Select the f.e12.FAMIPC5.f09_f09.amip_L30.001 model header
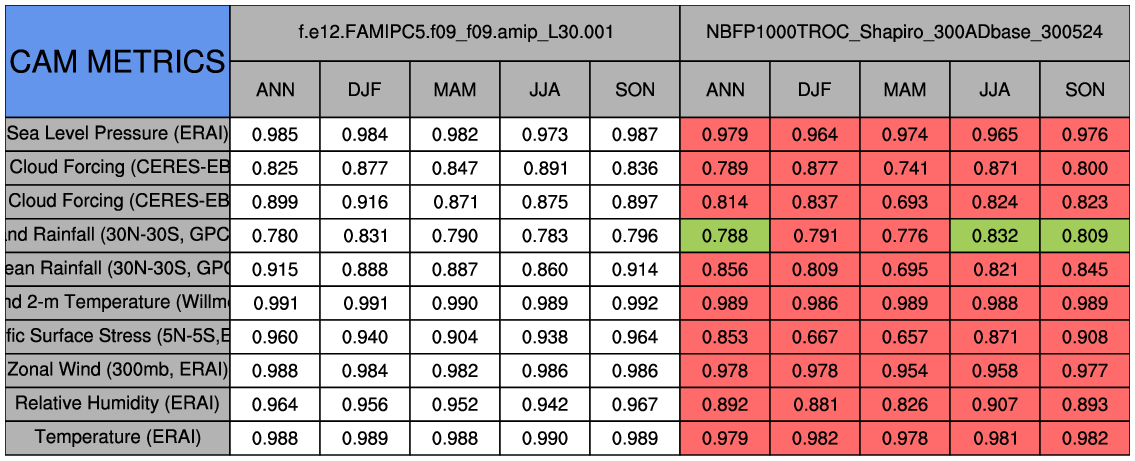Screen dimensions: 1135x461 (x=455, y=32)
